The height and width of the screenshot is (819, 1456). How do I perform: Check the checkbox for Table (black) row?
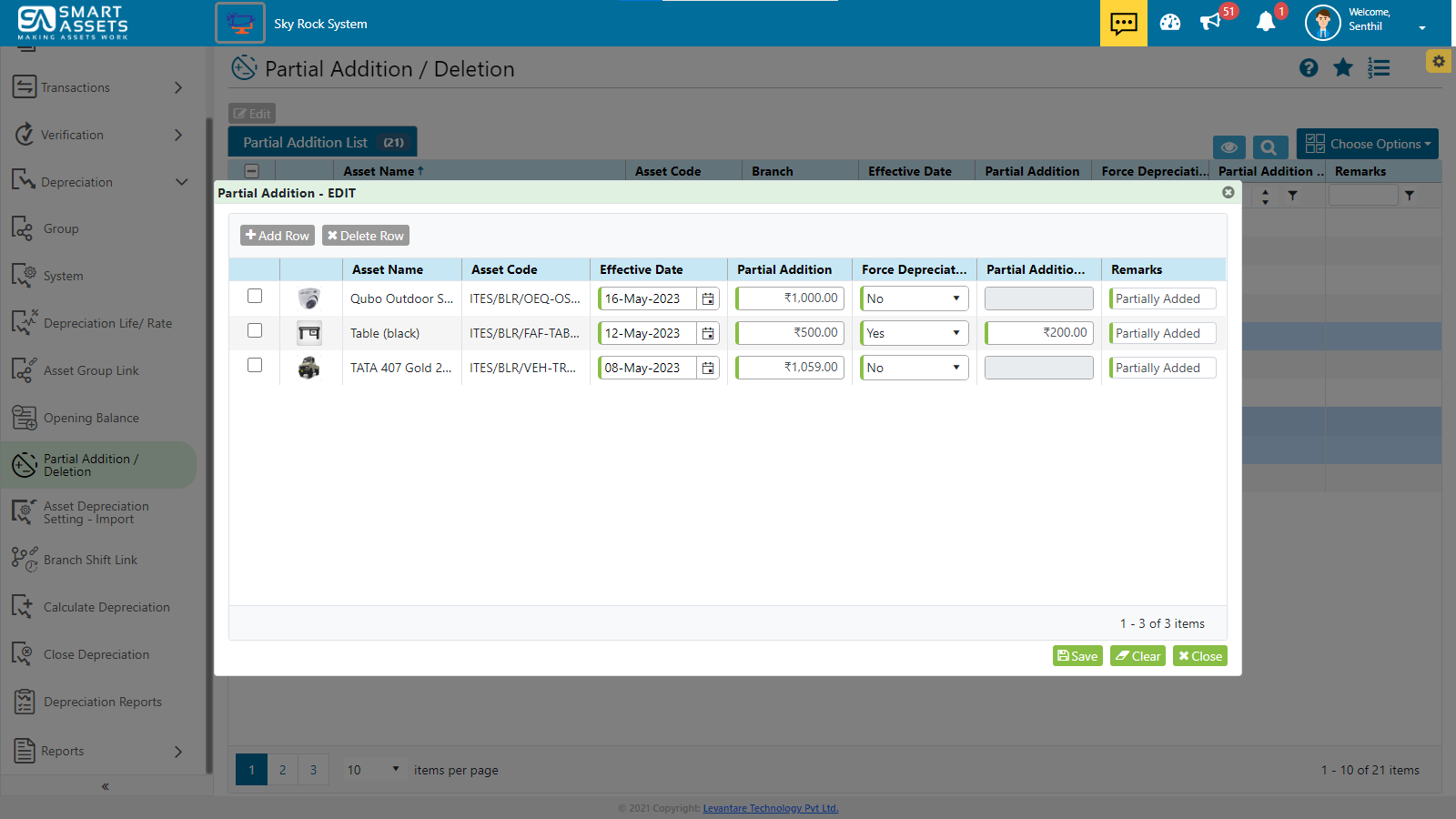click(x=255, y=331)
